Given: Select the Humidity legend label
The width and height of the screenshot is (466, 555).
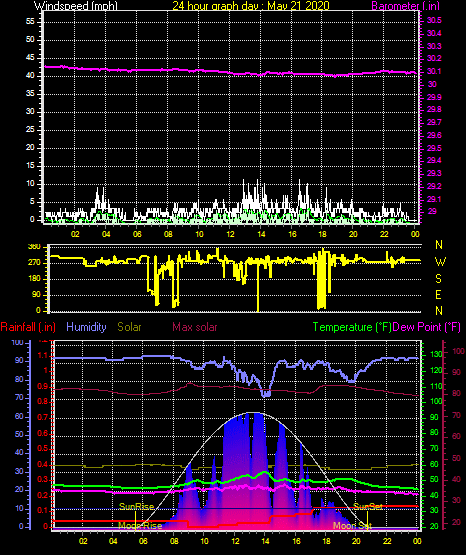Looking at the screenshot, I should click(86, 327).
